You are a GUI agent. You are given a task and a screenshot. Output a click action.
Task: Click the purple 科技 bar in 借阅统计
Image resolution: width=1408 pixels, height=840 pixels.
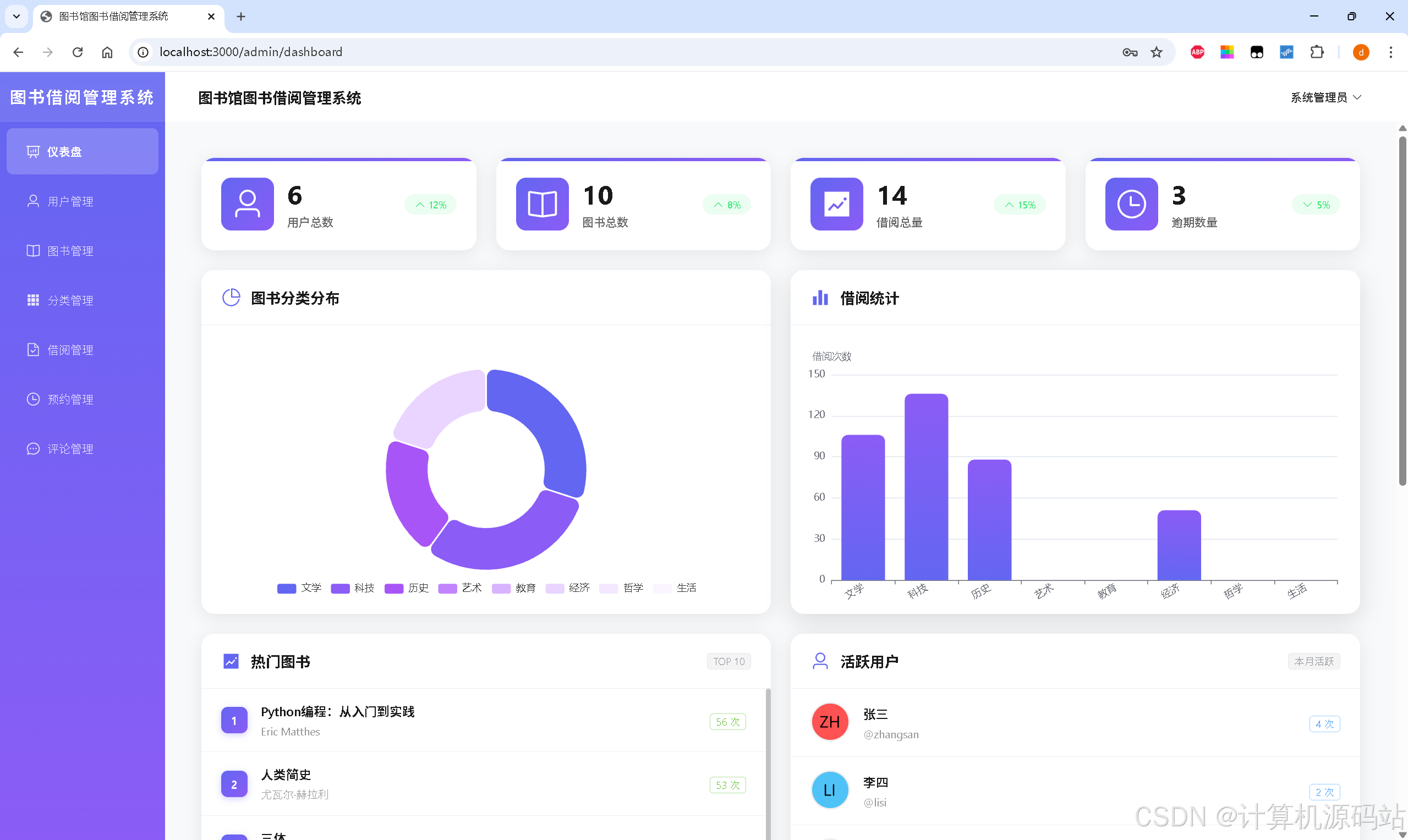[925, 487]
